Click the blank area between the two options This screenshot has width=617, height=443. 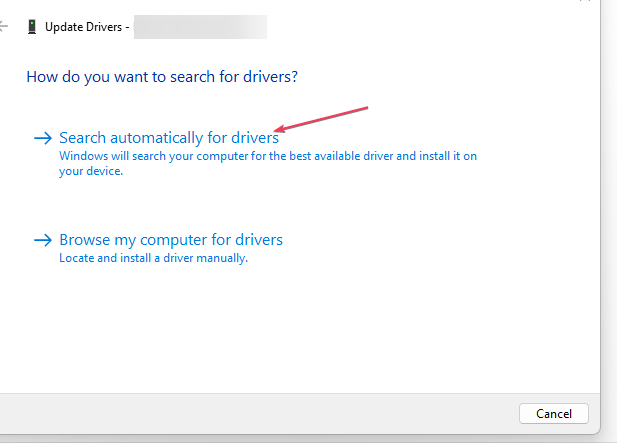pos(256,205)
